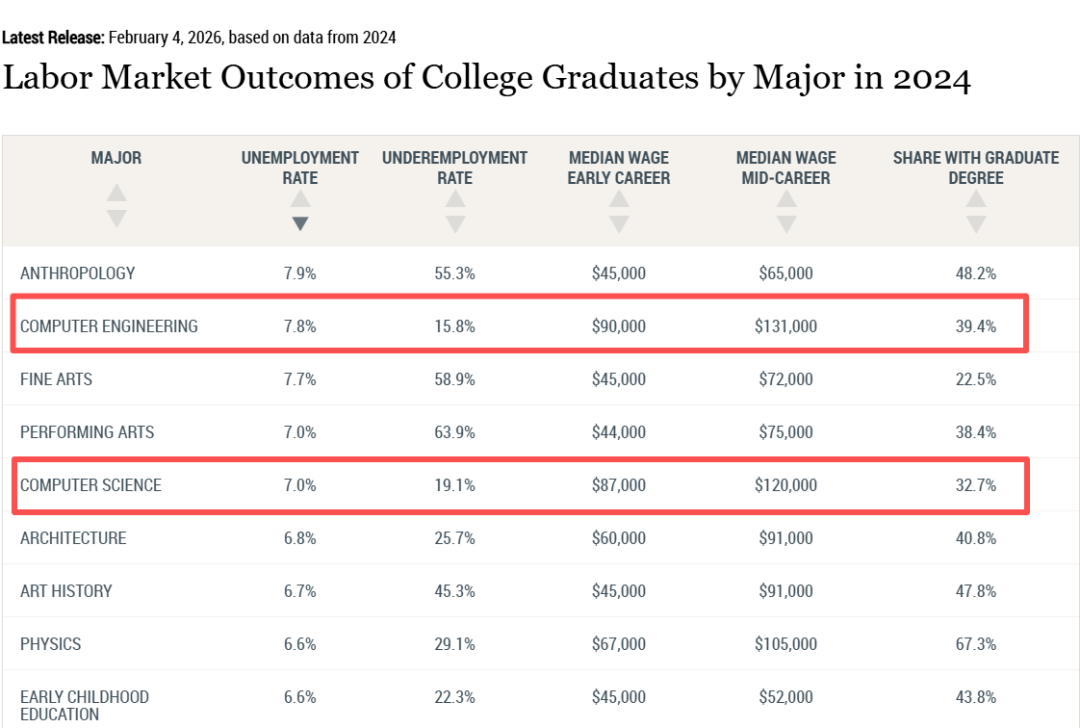Sort Major column ascending with up arrow
The image size is (1080, 728).
click(x=117, y=192)
